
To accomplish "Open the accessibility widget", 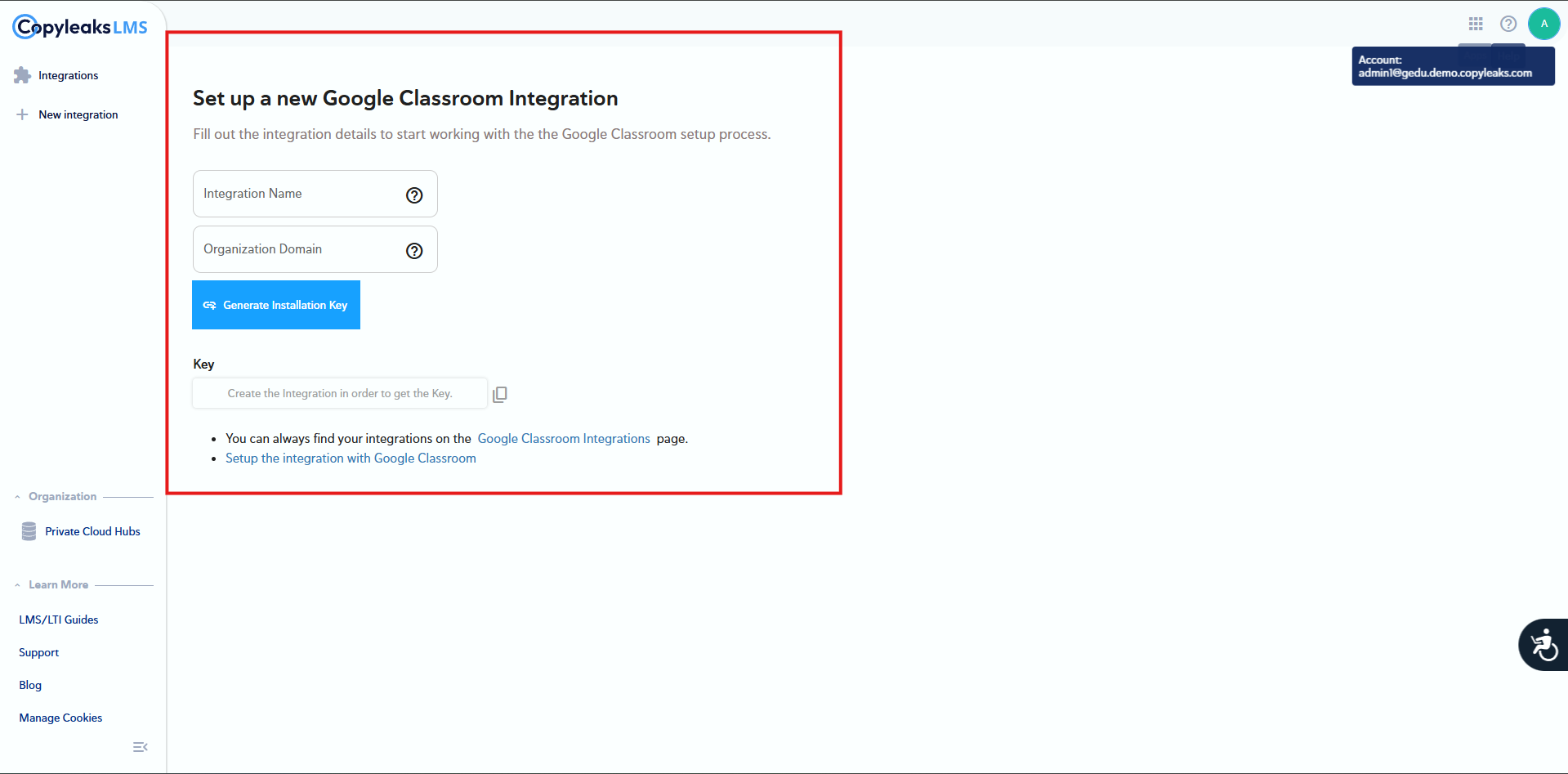I will pyautogui.click(x=1543, y=645).
